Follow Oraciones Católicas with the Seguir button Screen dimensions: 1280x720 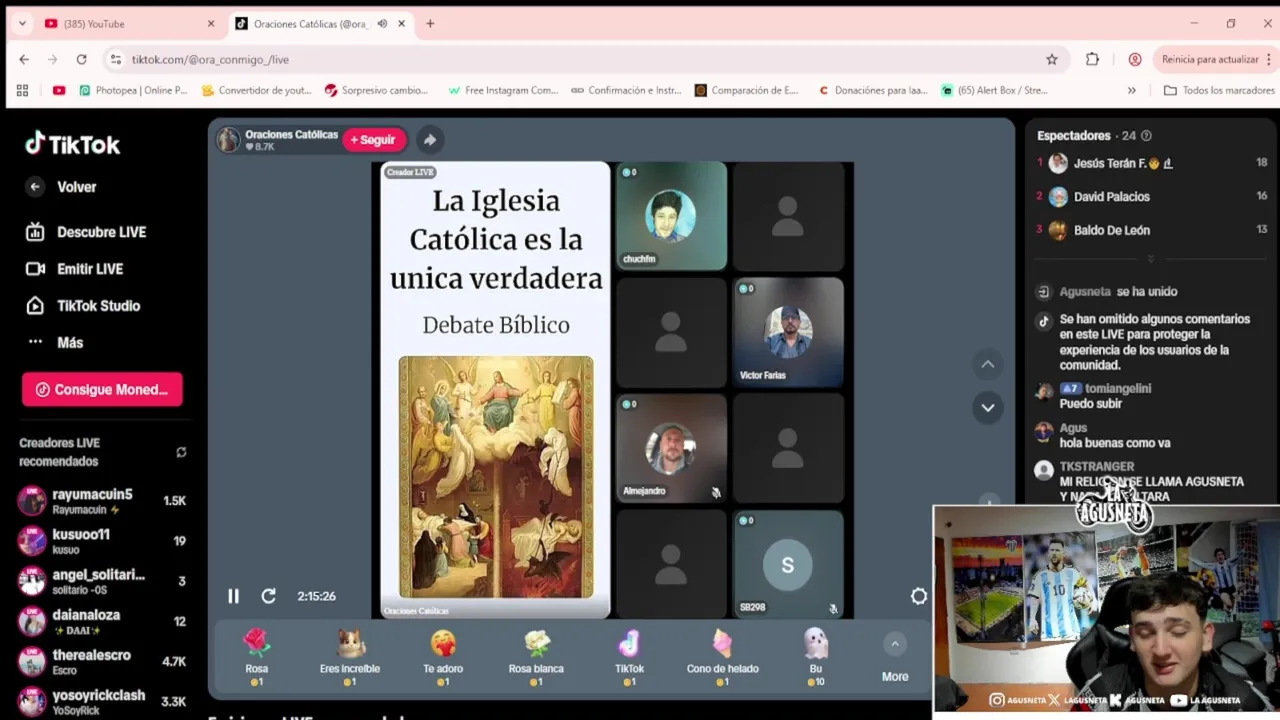[x=374, y=140]
